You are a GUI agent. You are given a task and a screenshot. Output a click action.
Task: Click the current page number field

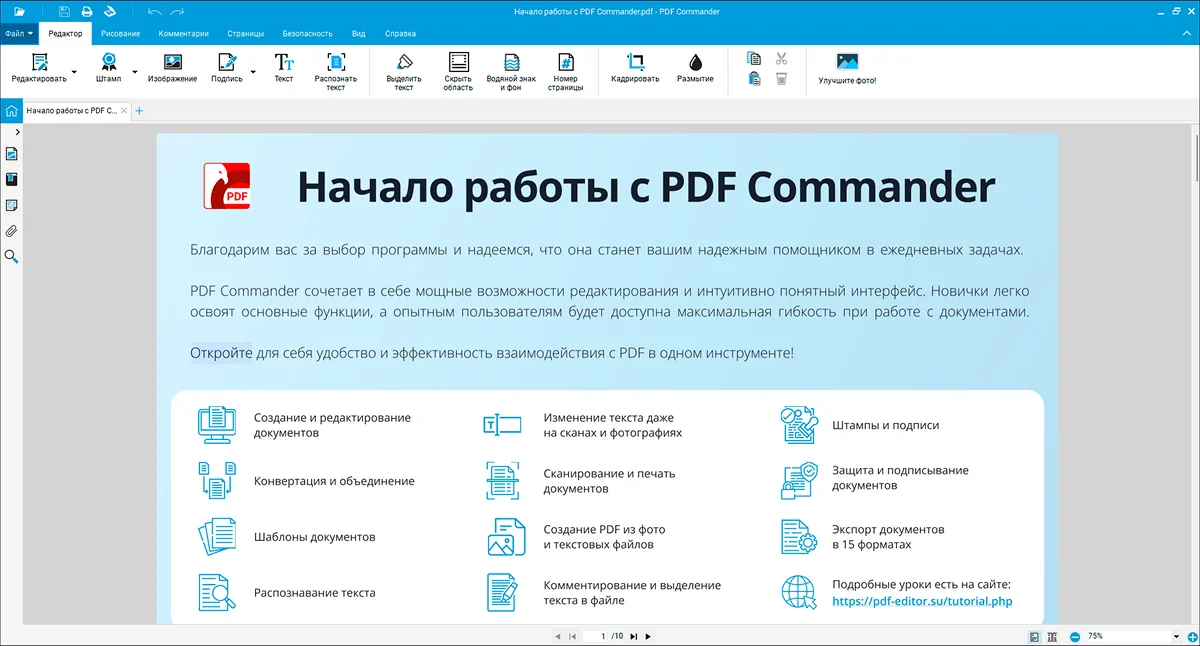click(596, 636)
